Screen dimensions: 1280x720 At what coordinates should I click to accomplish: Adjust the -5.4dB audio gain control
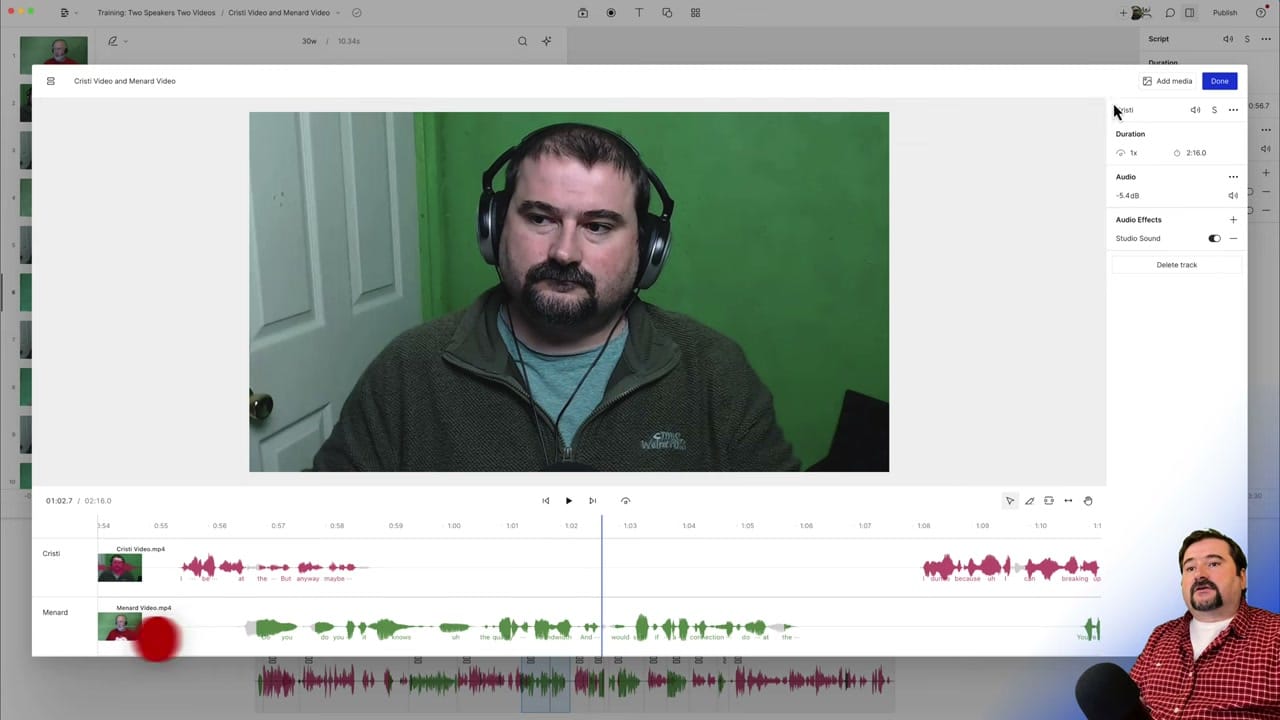[1127, 195]
